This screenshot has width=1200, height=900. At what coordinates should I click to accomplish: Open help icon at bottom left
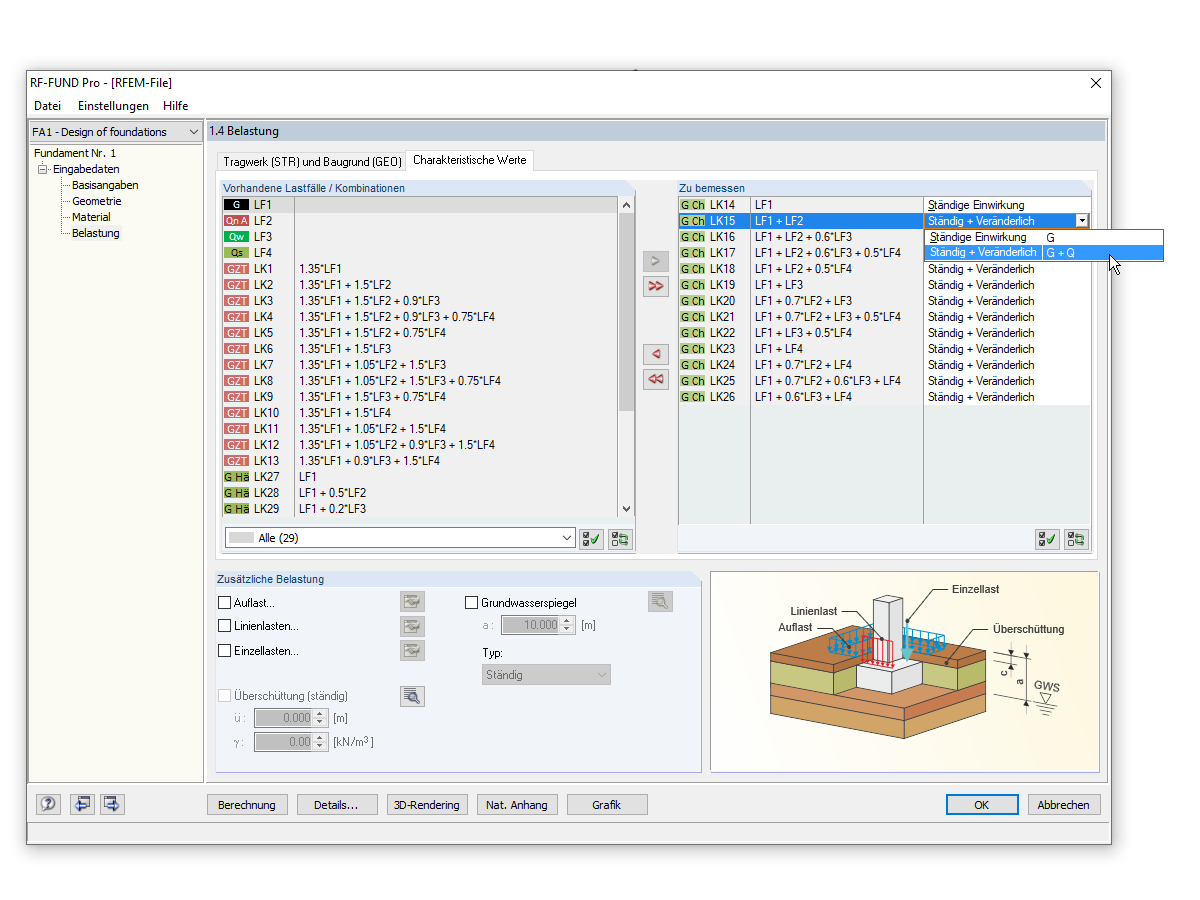48,804
